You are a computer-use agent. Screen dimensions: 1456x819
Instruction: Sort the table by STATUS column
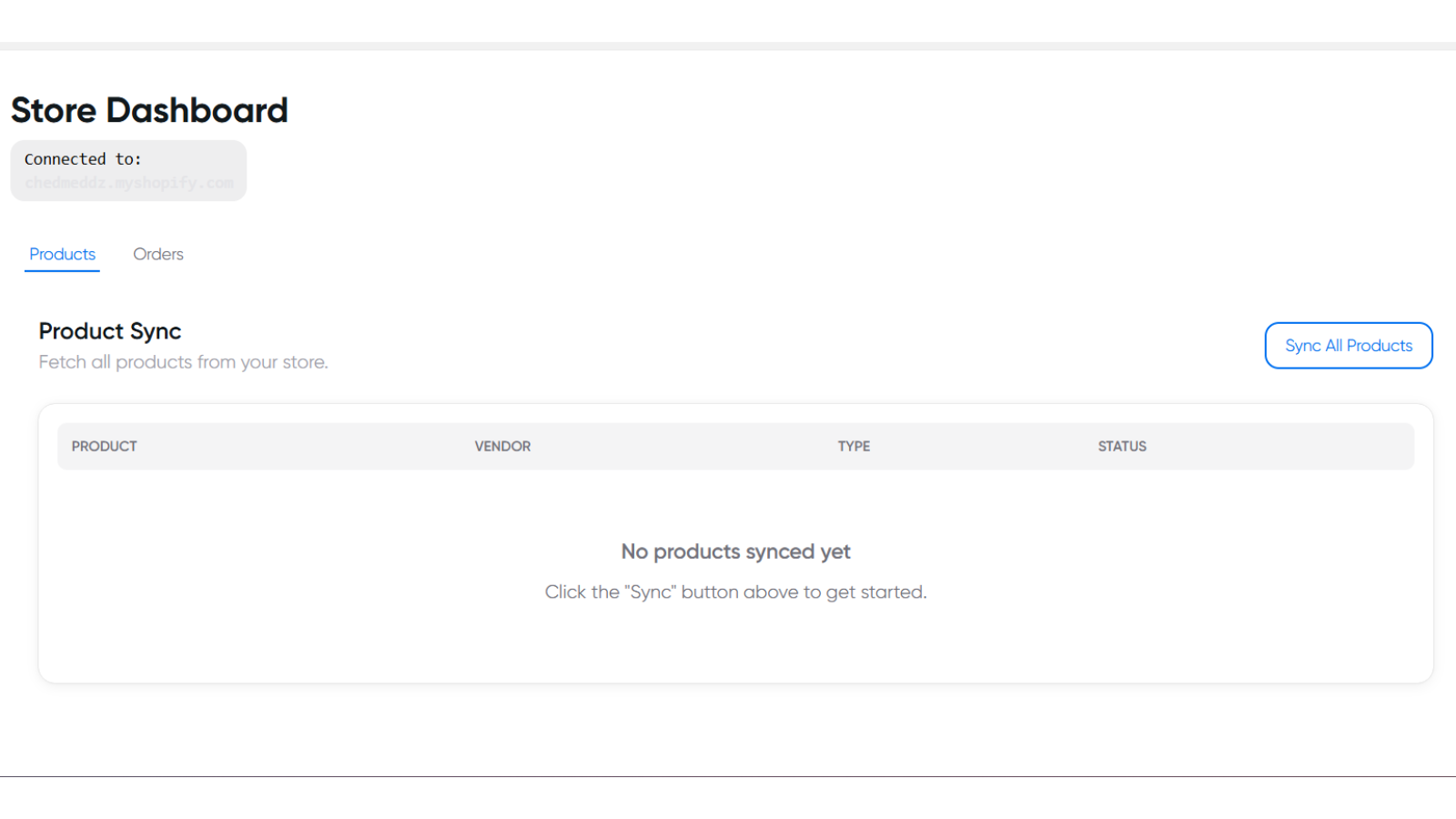[1122, 446]
